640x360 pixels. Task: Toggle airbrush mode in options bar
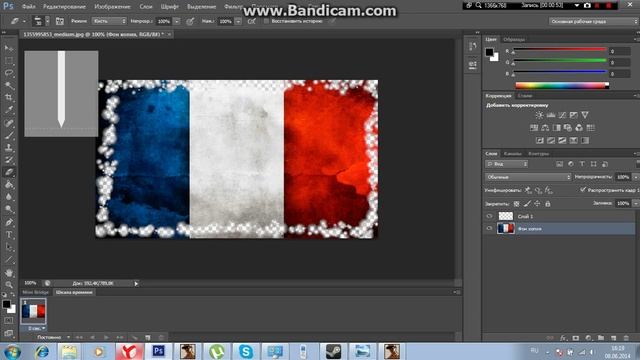tap(252, 21)
